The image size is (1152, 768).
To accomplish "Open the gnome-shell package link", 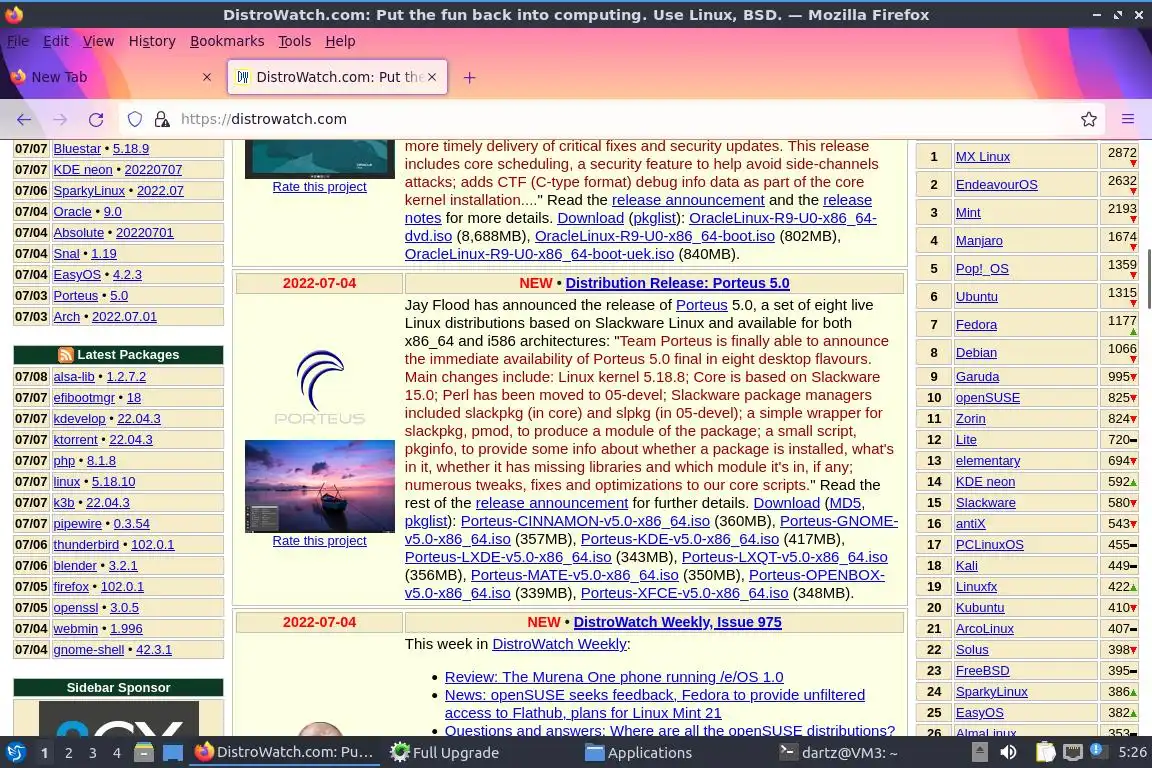I will [x=88, y=650].
